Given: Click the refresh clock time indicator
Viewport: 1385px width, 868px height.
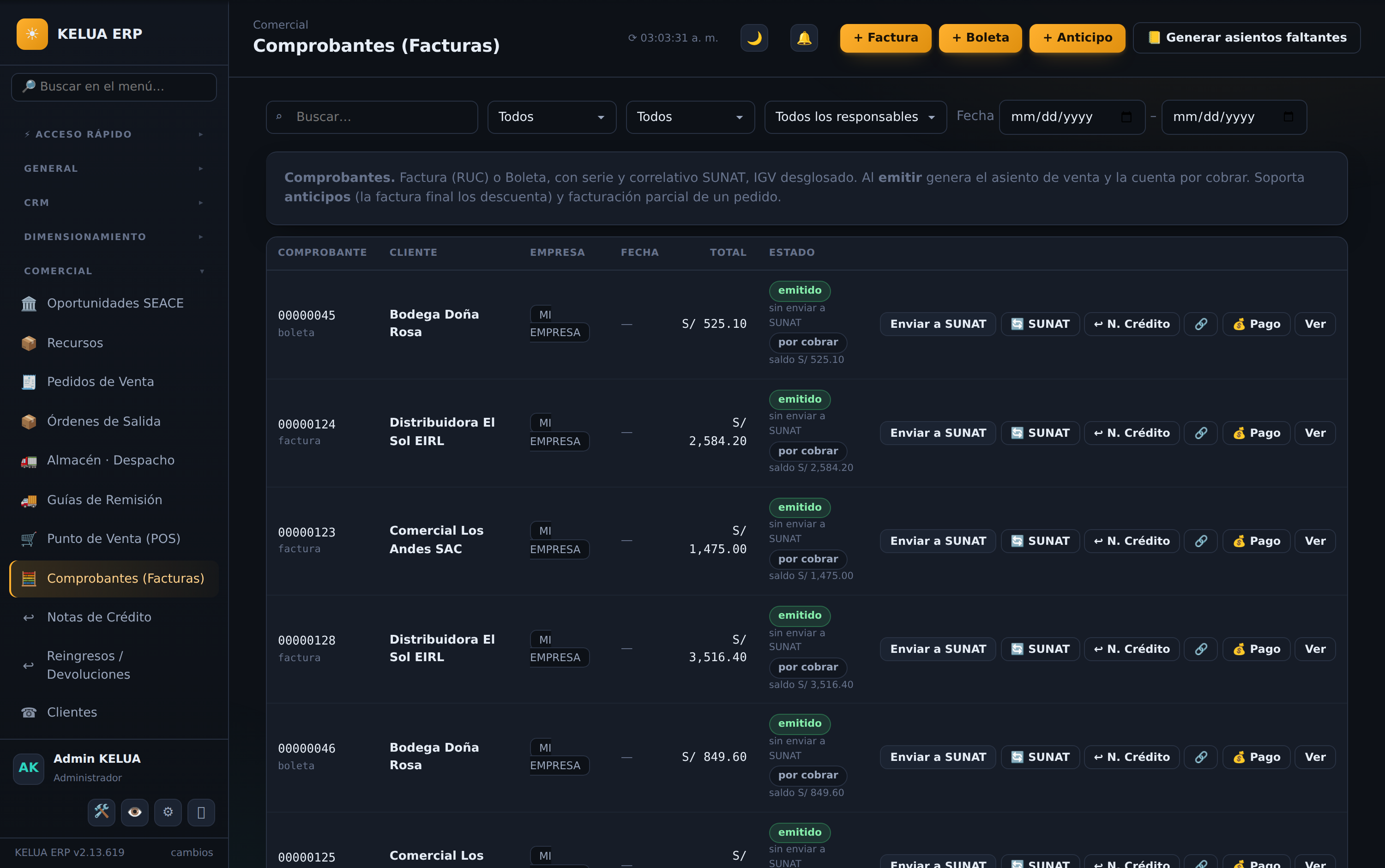Looking at the screenshot, I should pyautogui.click(x=673, y=38).
